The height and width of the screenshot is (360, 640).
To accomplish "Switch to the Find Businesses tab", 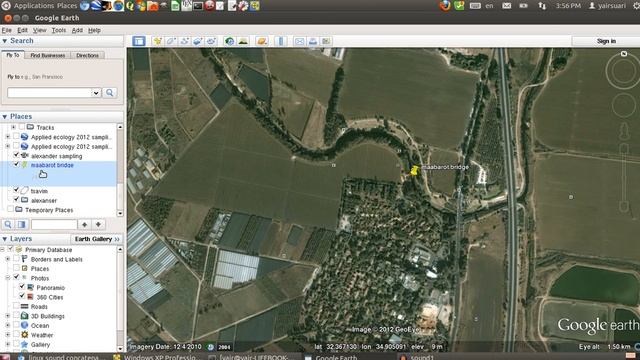I will point(48,55).
